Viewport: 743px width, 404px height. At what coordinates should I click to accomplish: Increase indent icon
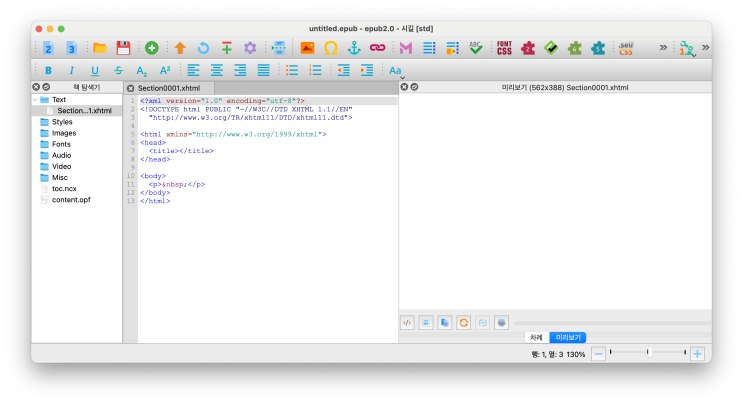click(x=367, y=71)
